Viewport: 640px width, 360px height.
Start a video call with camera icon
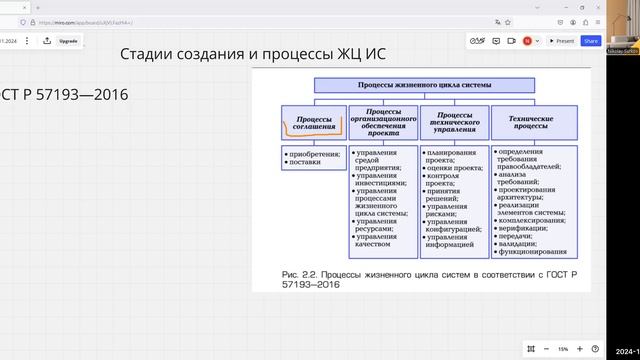(511, 41)
